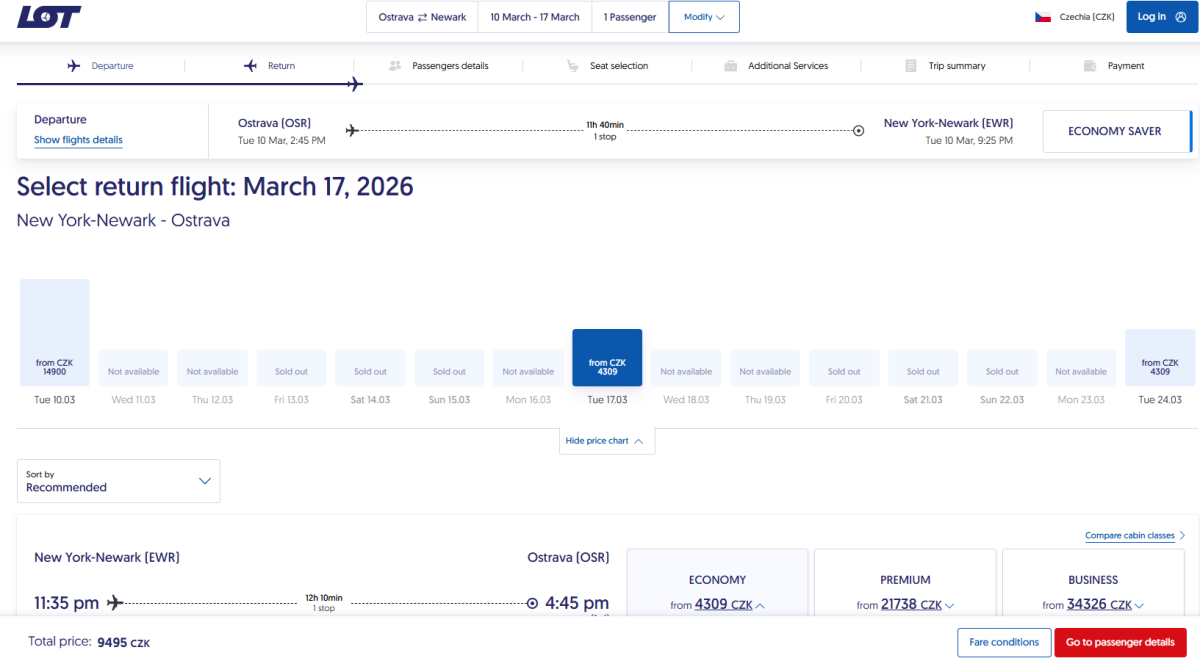Click the Passengers details people icon

coord(395,66)
